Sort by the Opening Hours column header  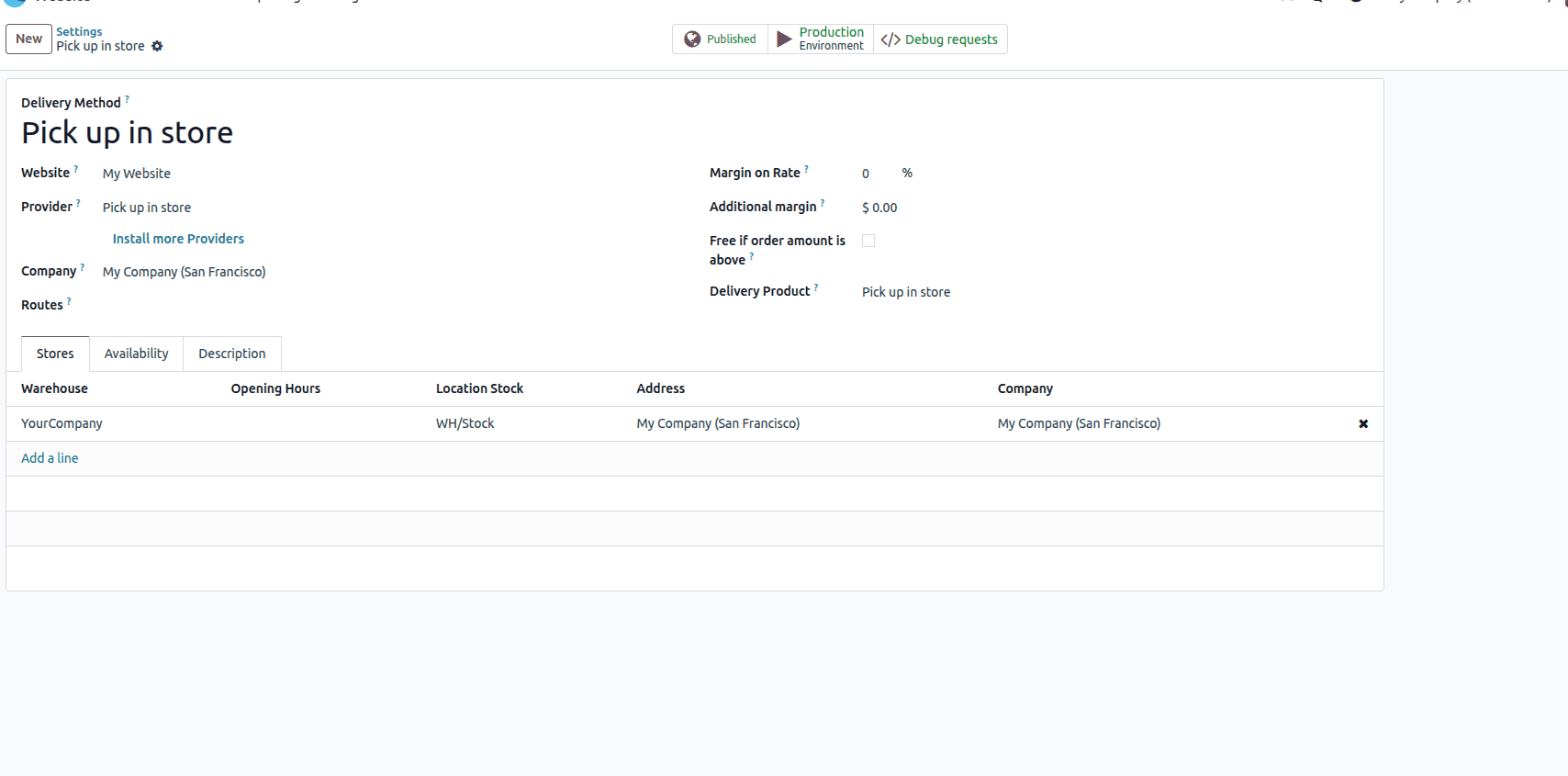click(275, 388)
